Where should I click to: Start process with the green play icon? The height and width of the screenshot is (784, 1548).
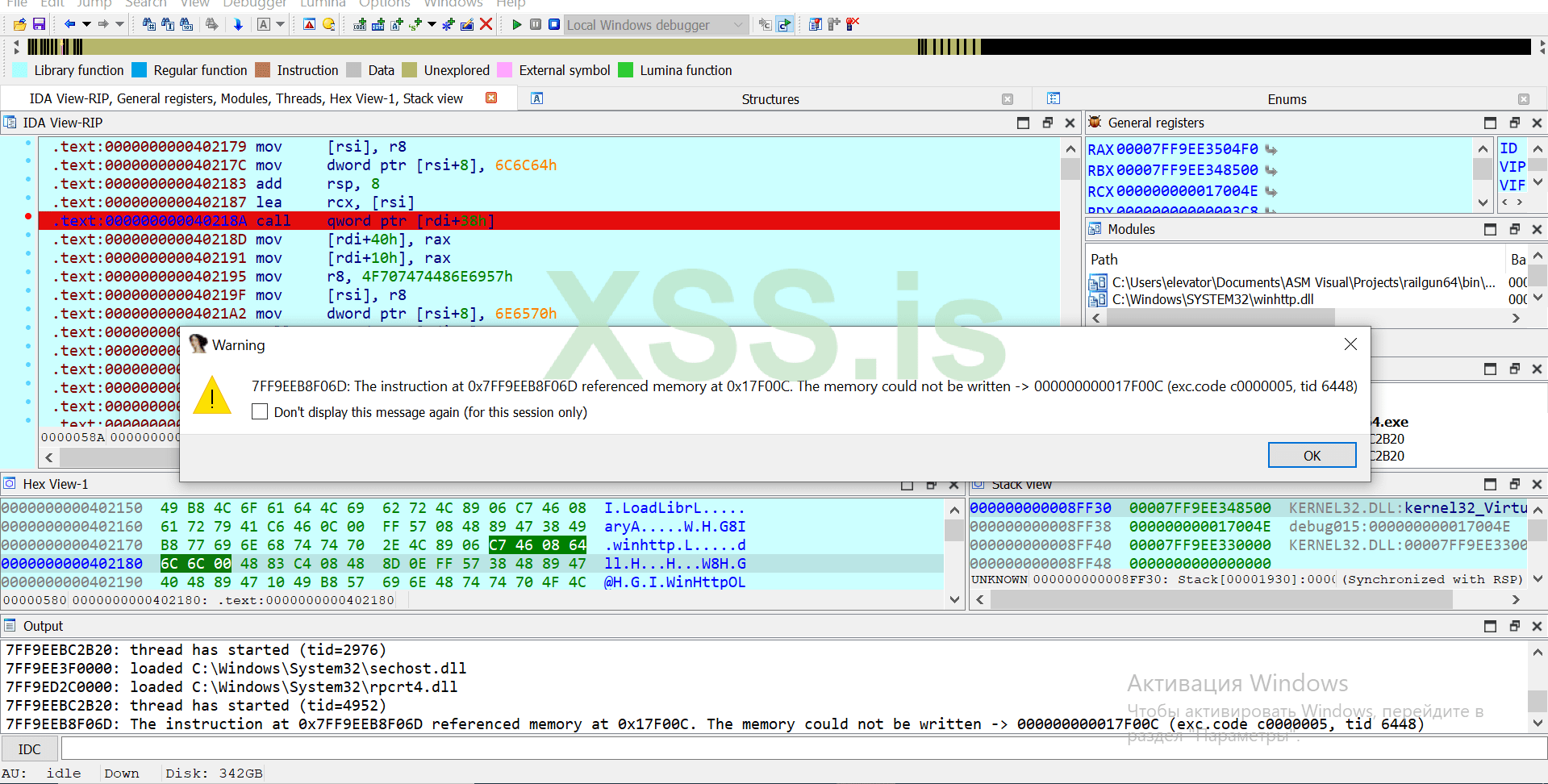point(517,25)
